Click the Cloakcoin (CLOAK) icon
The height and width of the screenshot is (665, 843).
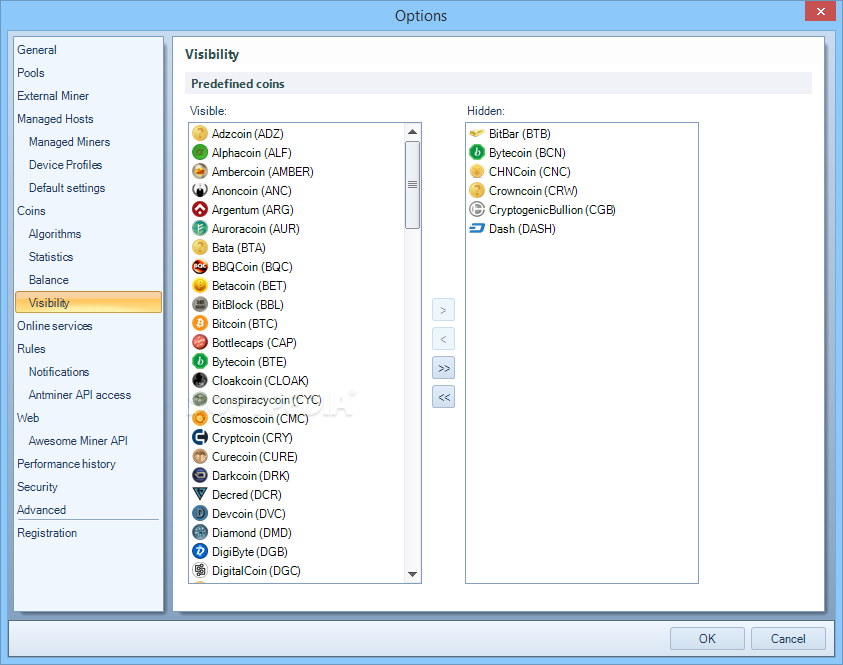(200, 381)
